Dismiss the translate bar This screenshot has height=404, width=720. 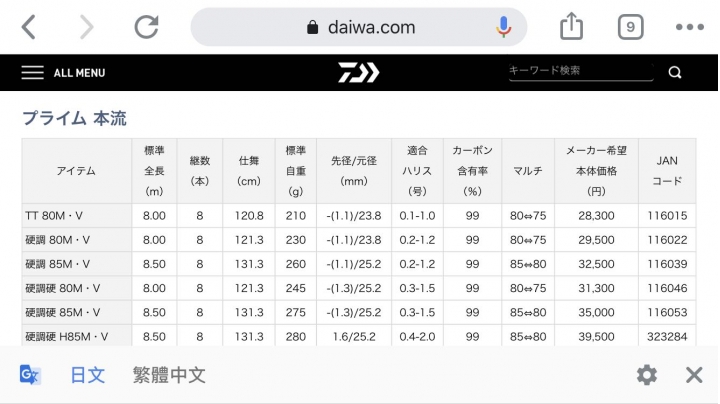click(694, 375)
